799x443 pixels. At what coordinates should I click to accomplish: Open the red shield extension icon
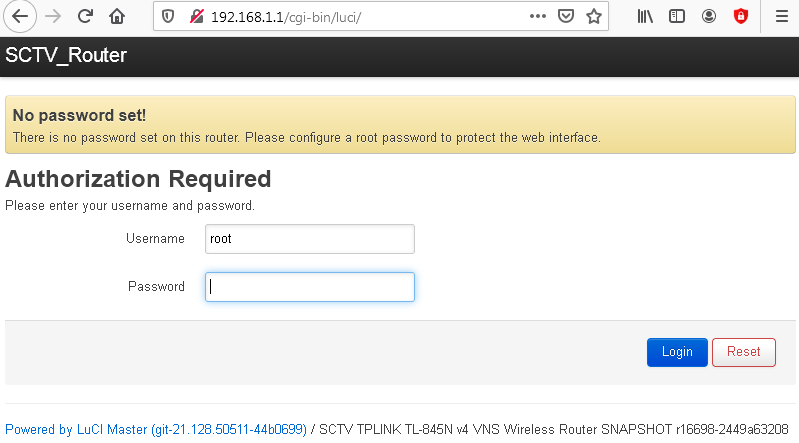click(x=741, y=17)
